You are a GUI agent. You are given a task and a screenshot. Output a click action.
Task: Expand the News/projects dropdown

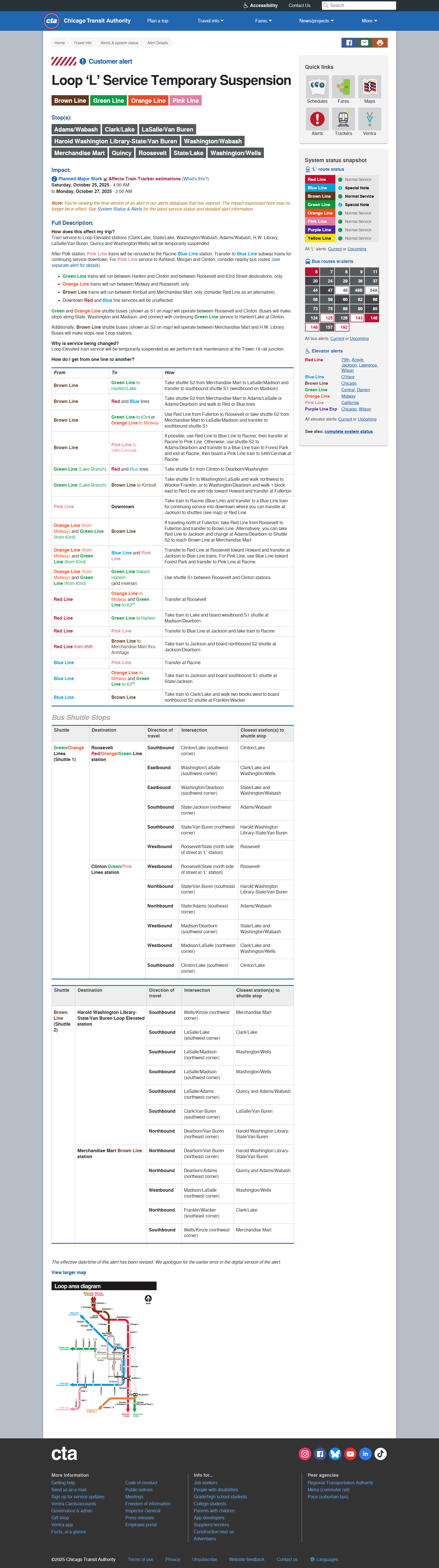click(317, 21)
